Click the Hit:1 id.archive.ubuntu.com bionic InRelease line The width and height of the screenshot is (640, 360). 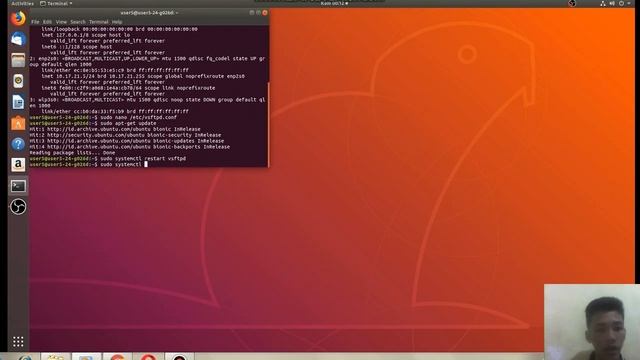coord(115,129)
